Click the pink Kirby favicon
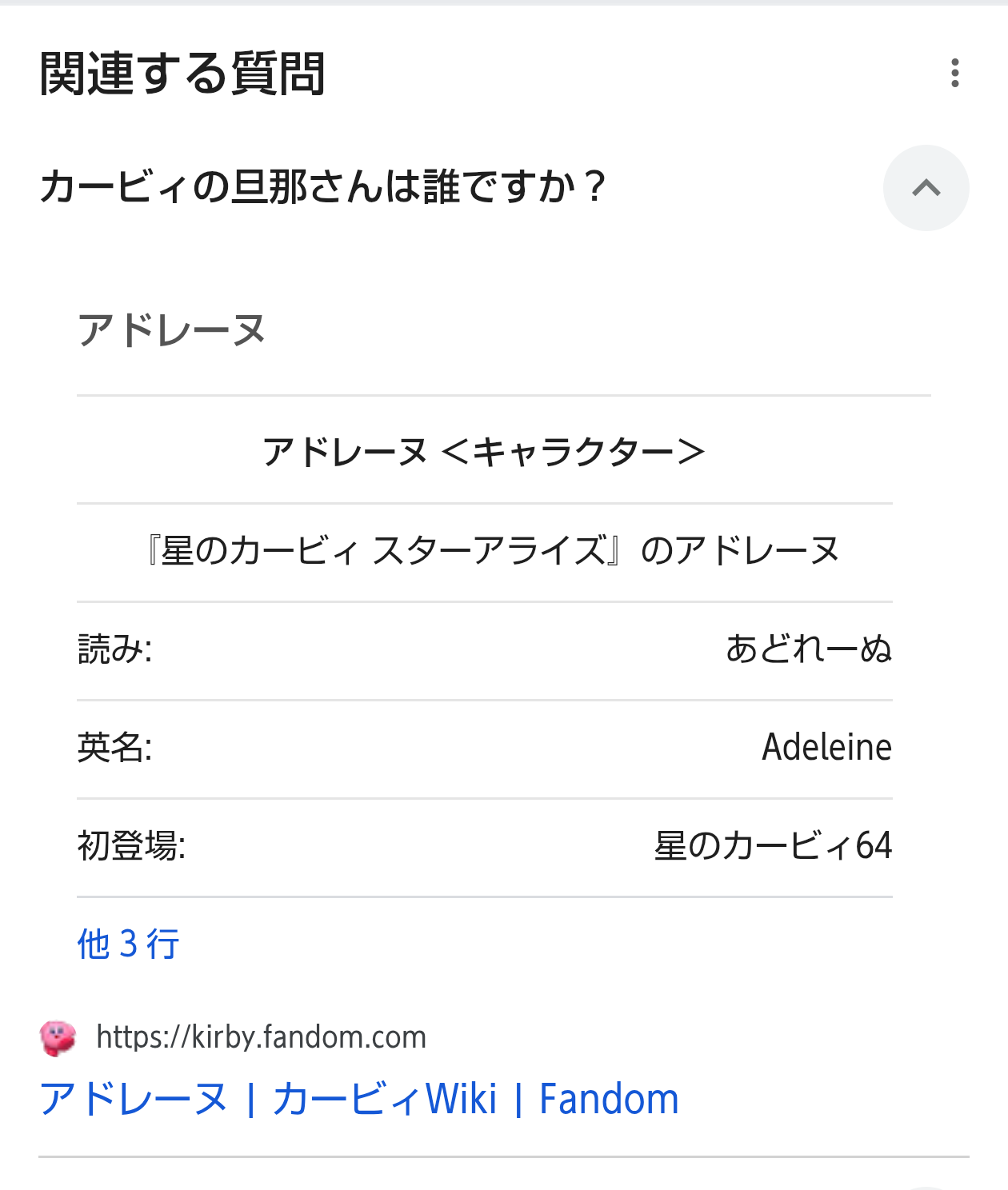This screenshot has width=1008, height=1190. (58, 1038)
